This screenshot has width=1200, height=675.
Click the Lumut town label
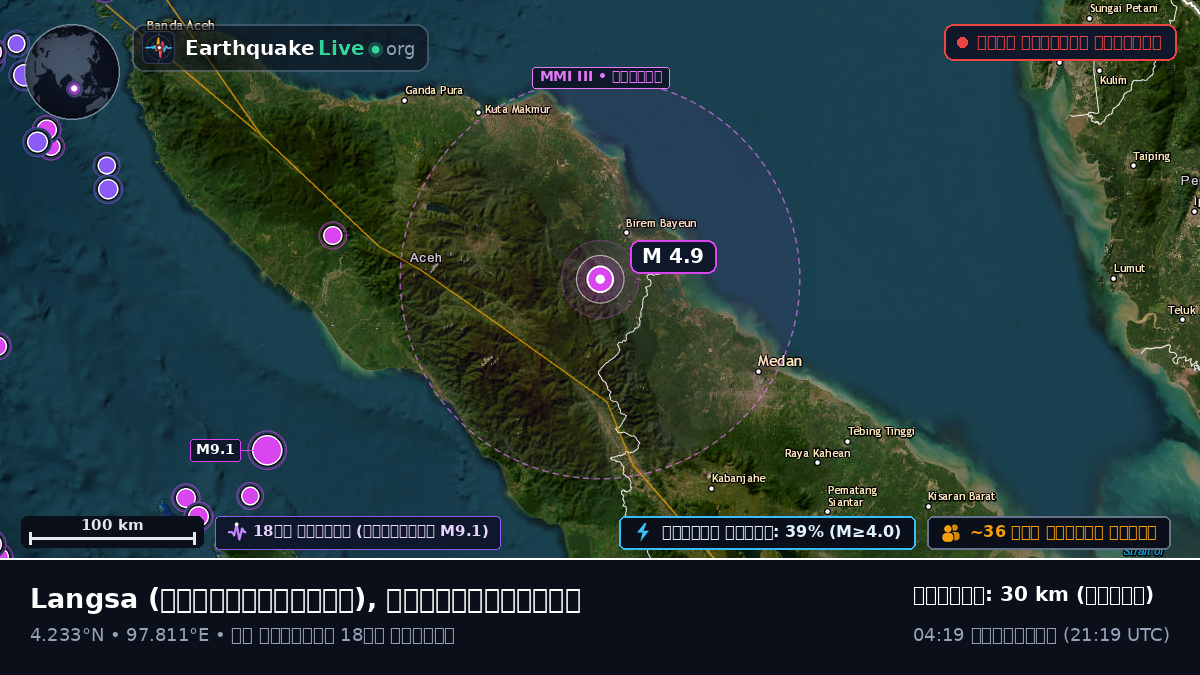(x=1129, y=268)
